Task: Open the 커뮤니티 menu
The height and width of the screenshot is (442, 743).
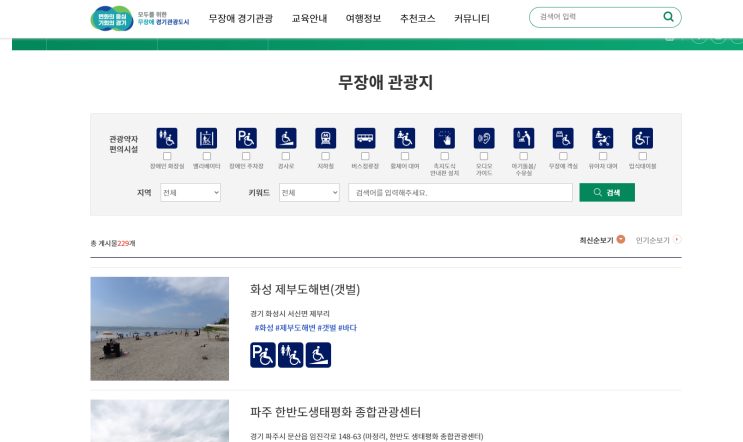Action: pos(472,18)
